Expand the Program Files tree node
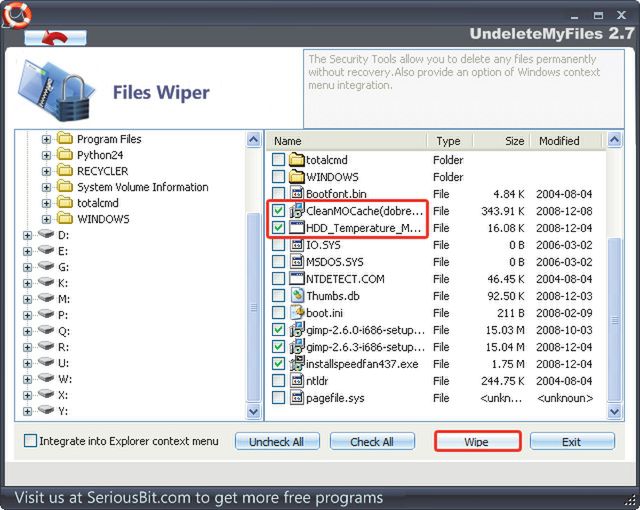Image resolution: width=640 pixels, height=510 pixels. [46, 139]
